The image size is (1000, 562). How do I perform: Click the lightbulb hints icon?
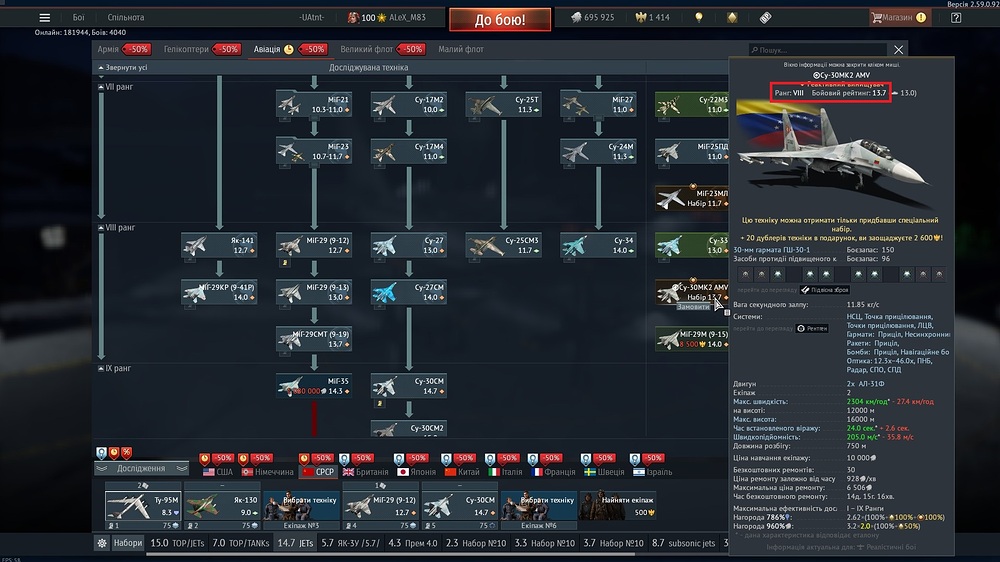pyautogui.click(x=699, y=18)
